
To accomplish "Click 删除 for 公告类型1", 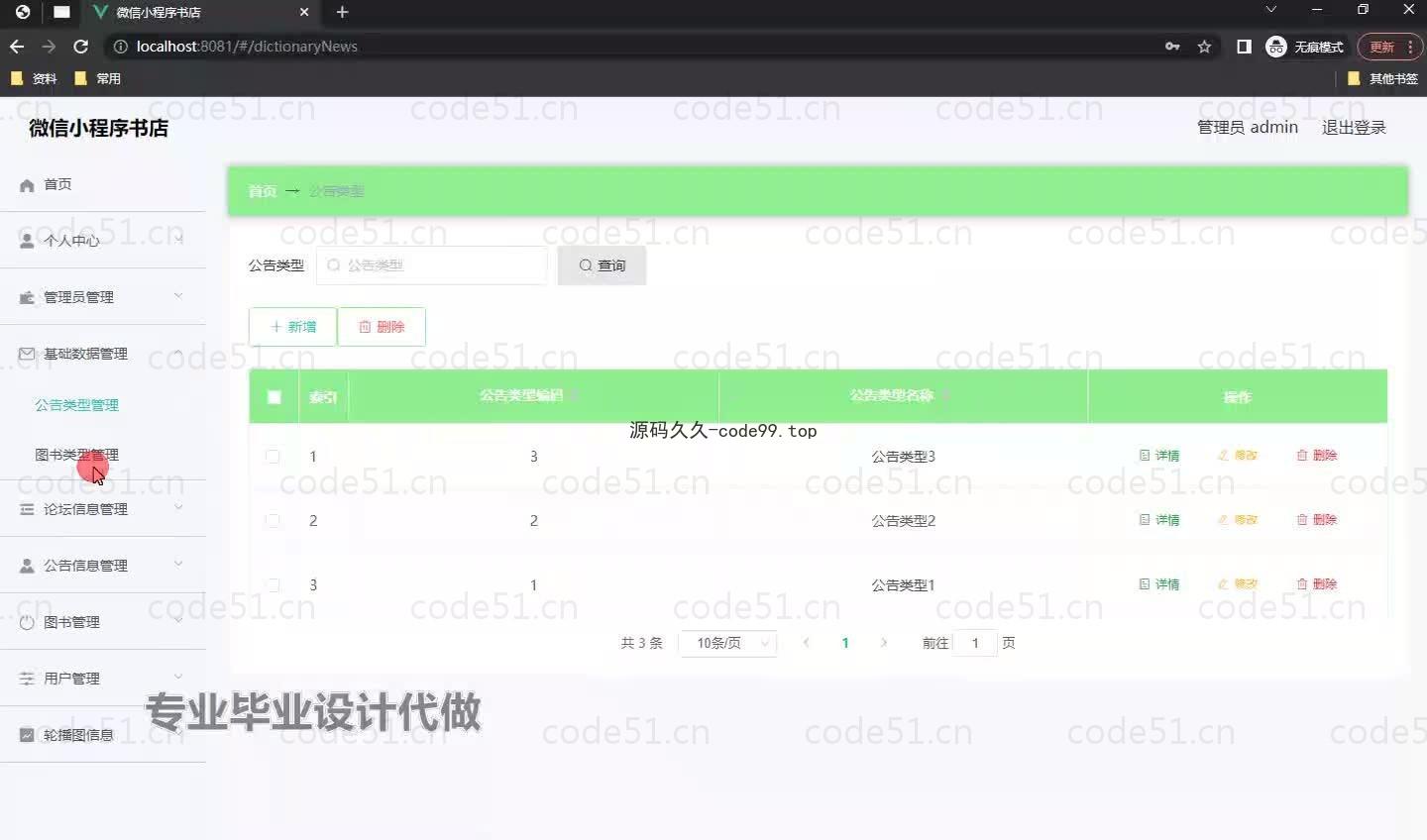I will tap(1317, 584).
